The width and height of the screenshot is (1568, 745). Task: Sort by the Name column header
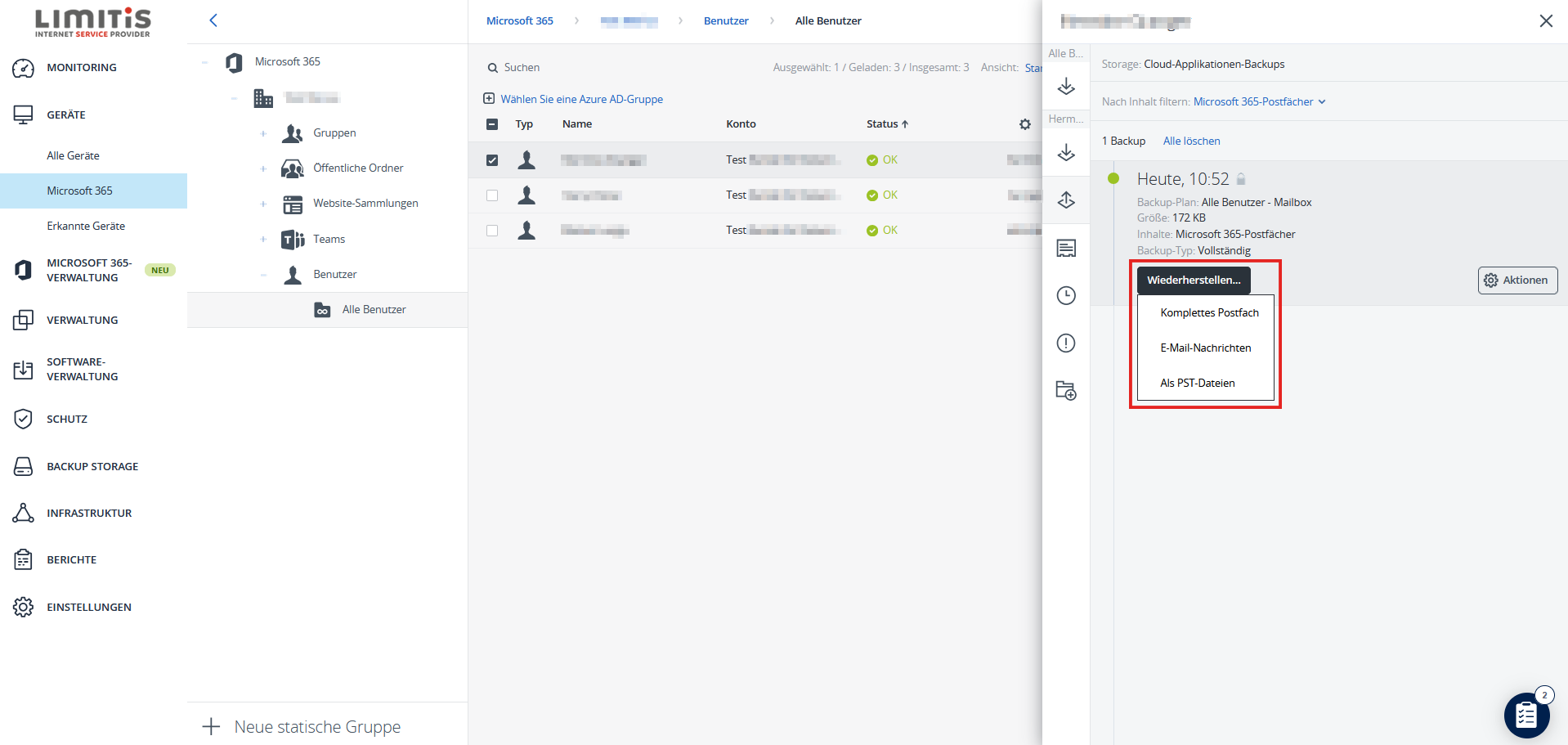577,124
